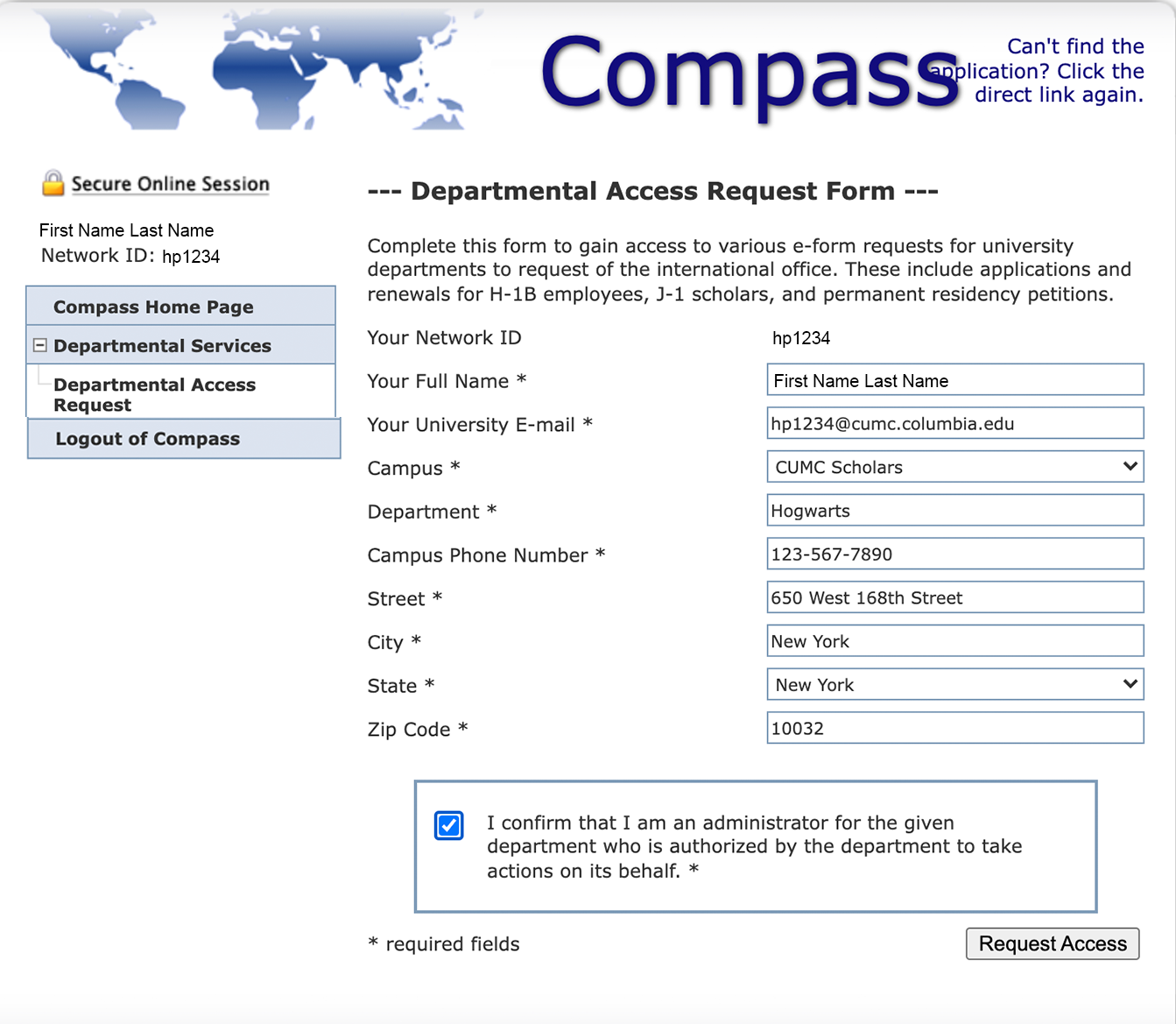Click the "I confirm that I am an administrator" text
Screen dimensions: 1176x1024
(x=754, y=846)
